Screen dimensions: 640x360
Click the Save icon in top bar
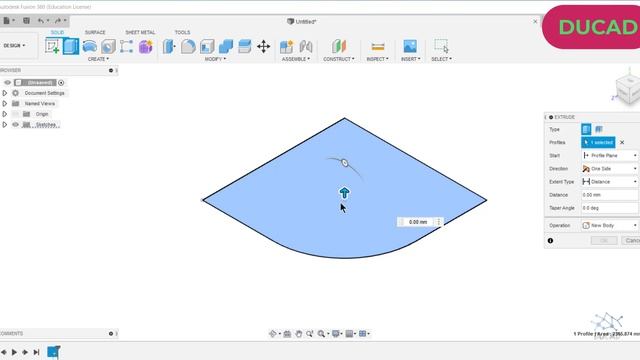coord(26,20)
